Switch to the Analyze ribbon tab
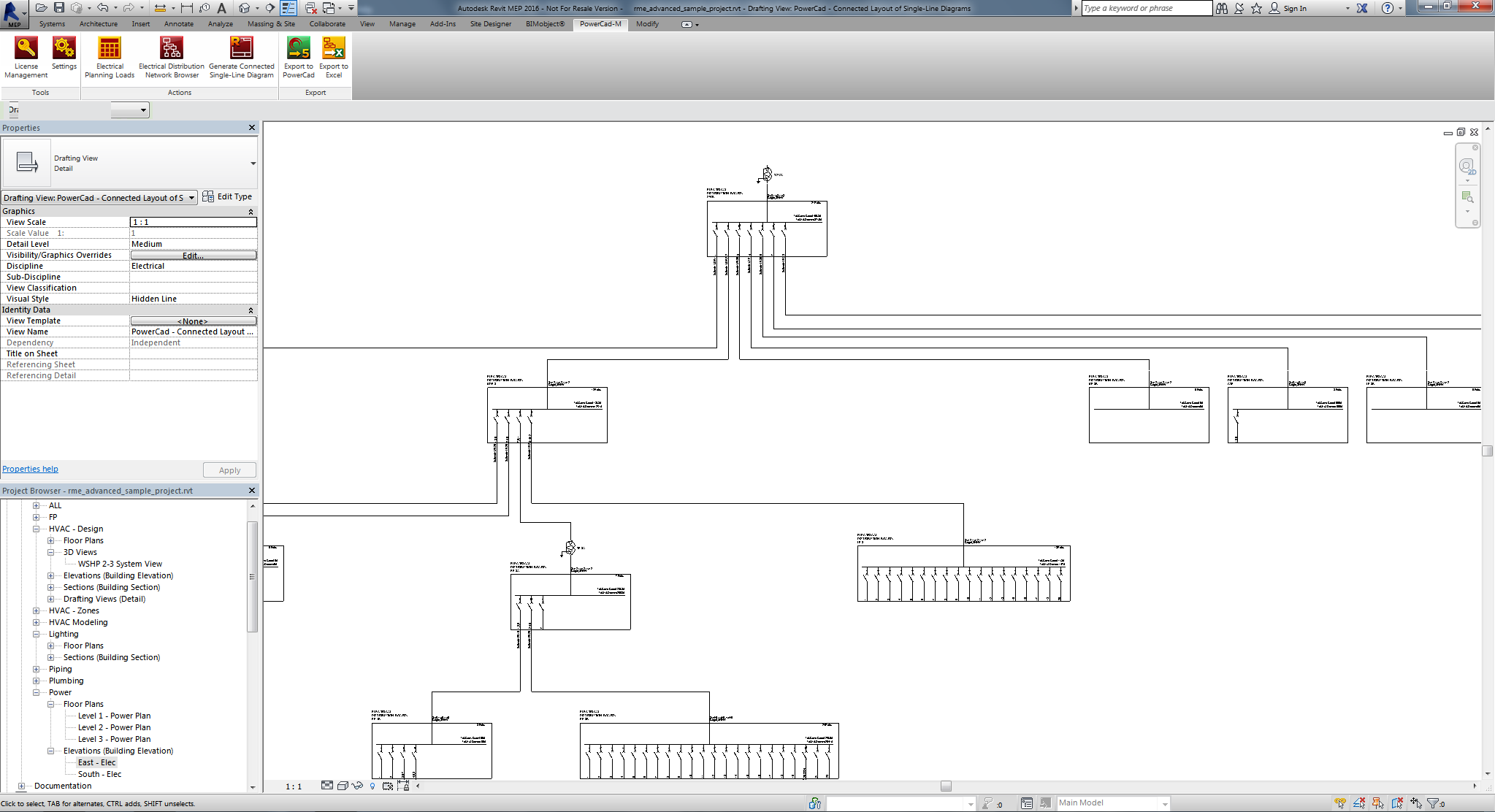The image size is (1495, 812). click(x=220, y=24)
